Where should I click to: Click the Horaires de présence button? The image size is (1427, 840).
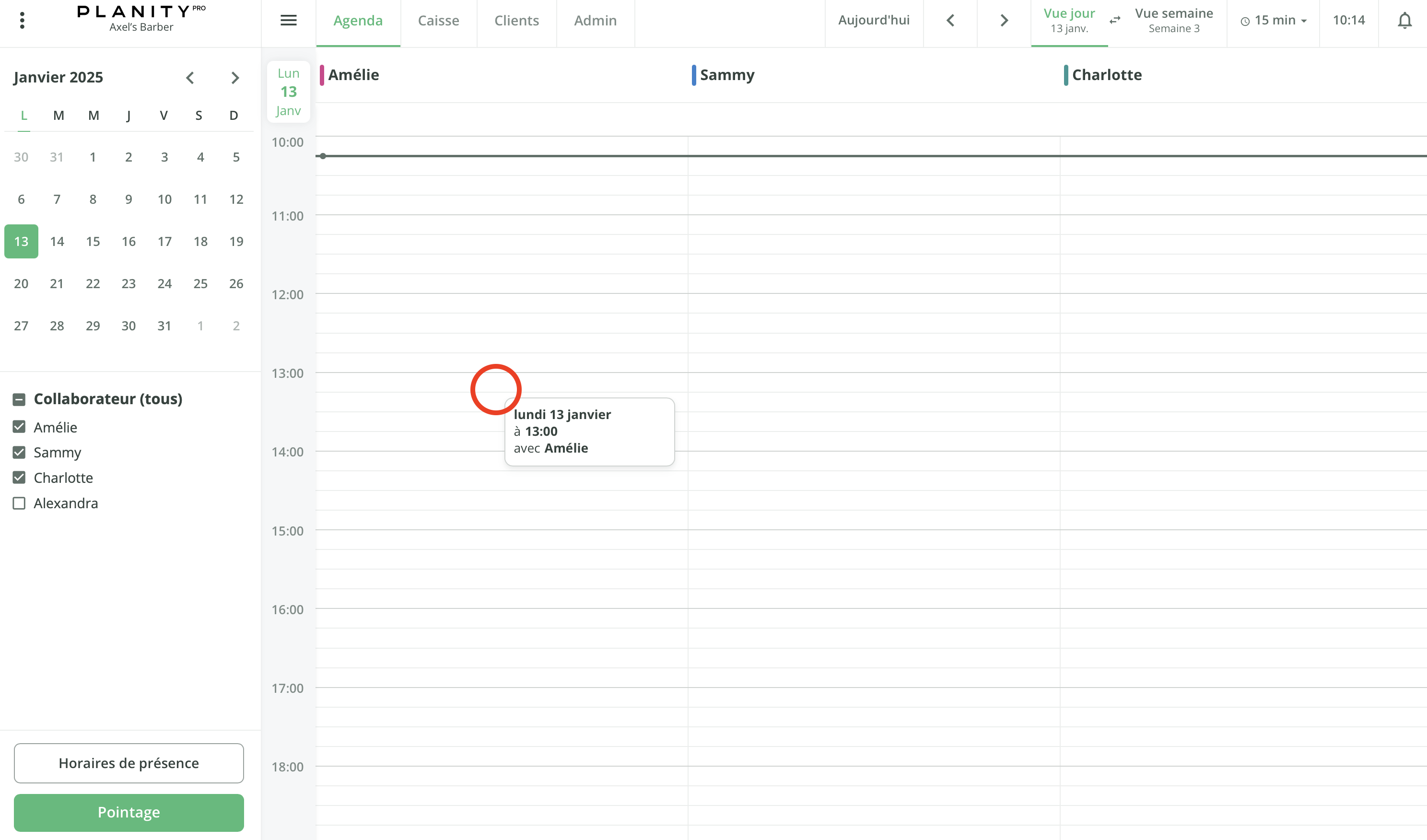tap(129, 763)
